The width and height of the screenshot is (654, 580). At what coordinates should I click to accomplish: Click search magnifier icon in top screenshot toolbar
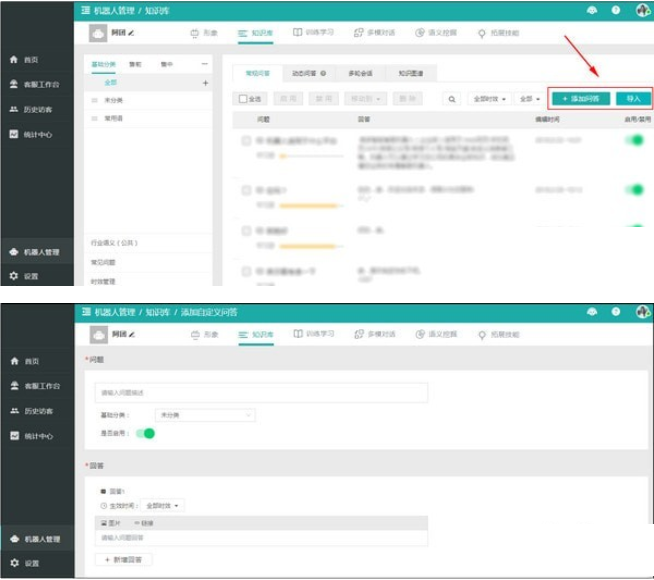click(452, 99)
